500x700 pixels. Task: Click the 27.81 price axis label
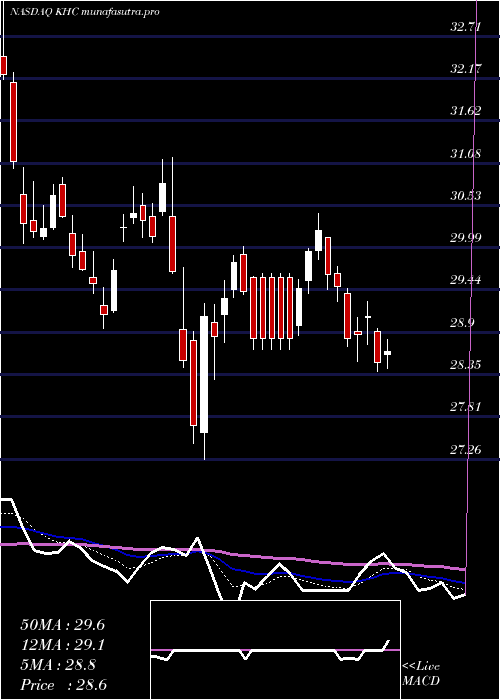pyautogui.click(x=466, y=407)
